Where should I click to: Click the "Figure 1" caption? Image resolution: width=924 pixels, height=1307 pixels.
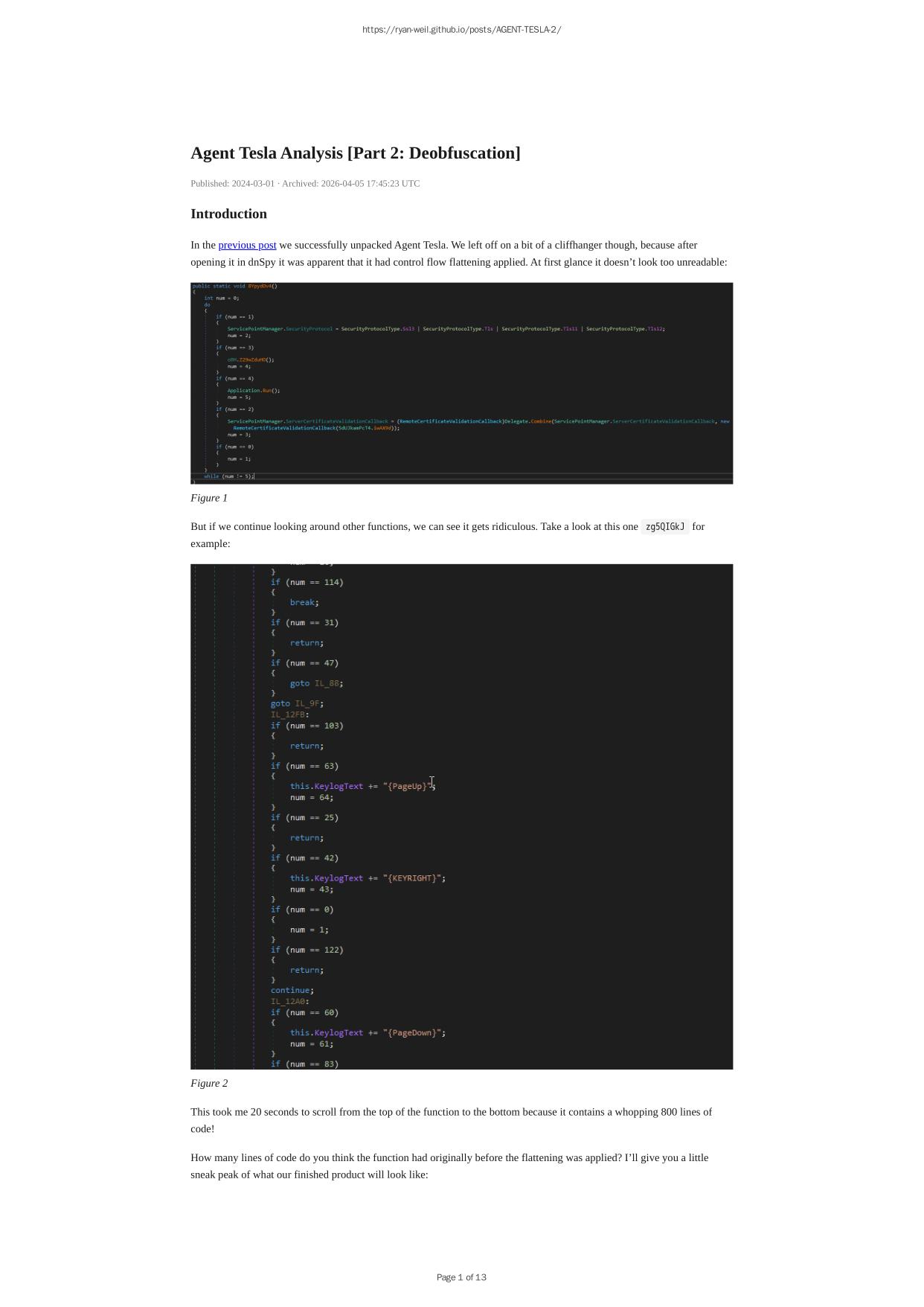[x=209, y=498]
